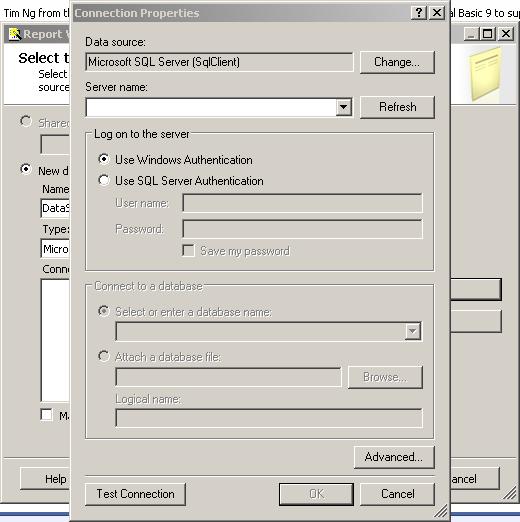Click the dialog resize grip corner
Viewport: 520px width, 522px height.
tap(441, 510)
